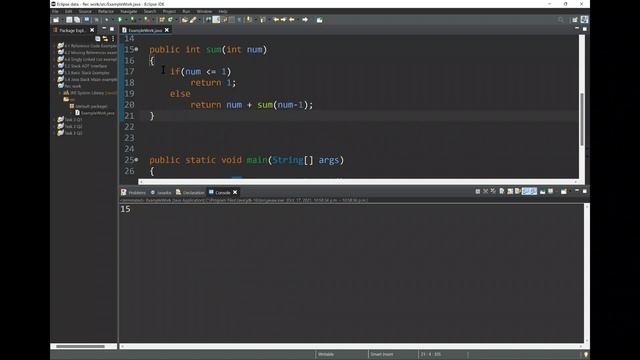This screenshot has width=640, height=360.
Task: Select the src folder in Package Explorer
Action: pos(69,100)
